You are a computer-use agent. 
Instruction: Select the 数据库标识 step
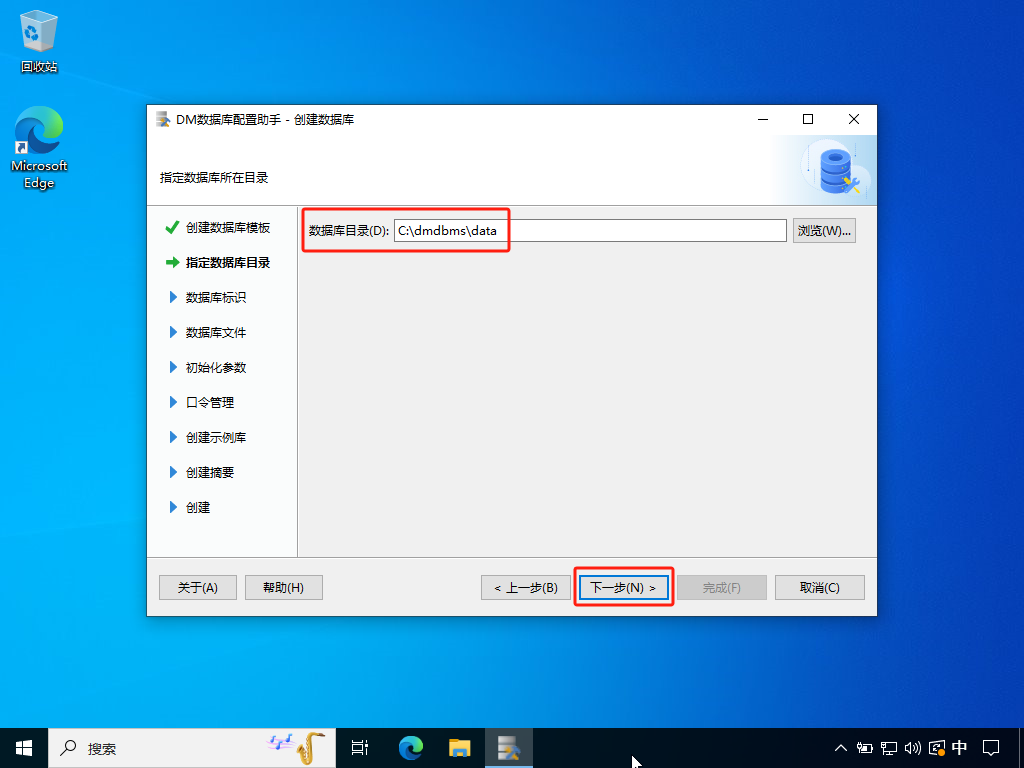pos(216,297)
